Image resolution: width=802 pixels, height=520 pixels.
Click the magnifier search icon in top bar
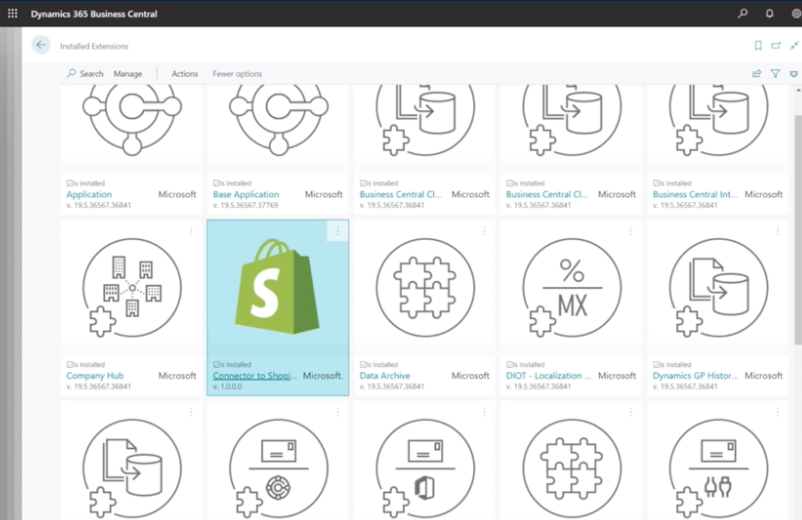coord(743,13)
